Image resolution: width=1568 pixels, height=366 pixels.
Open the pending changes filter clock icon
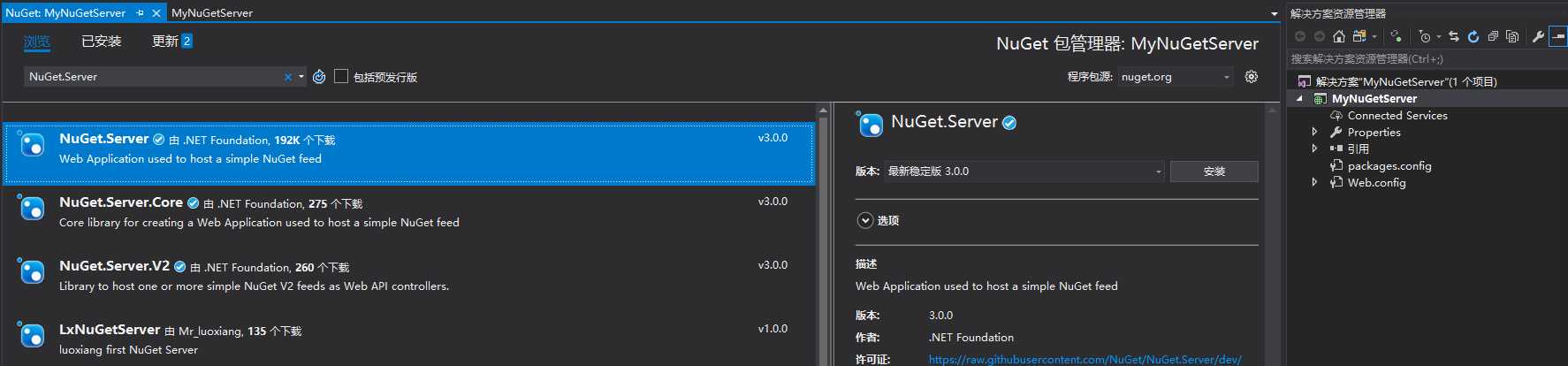pyautogui.click(x=1424, y=36)
